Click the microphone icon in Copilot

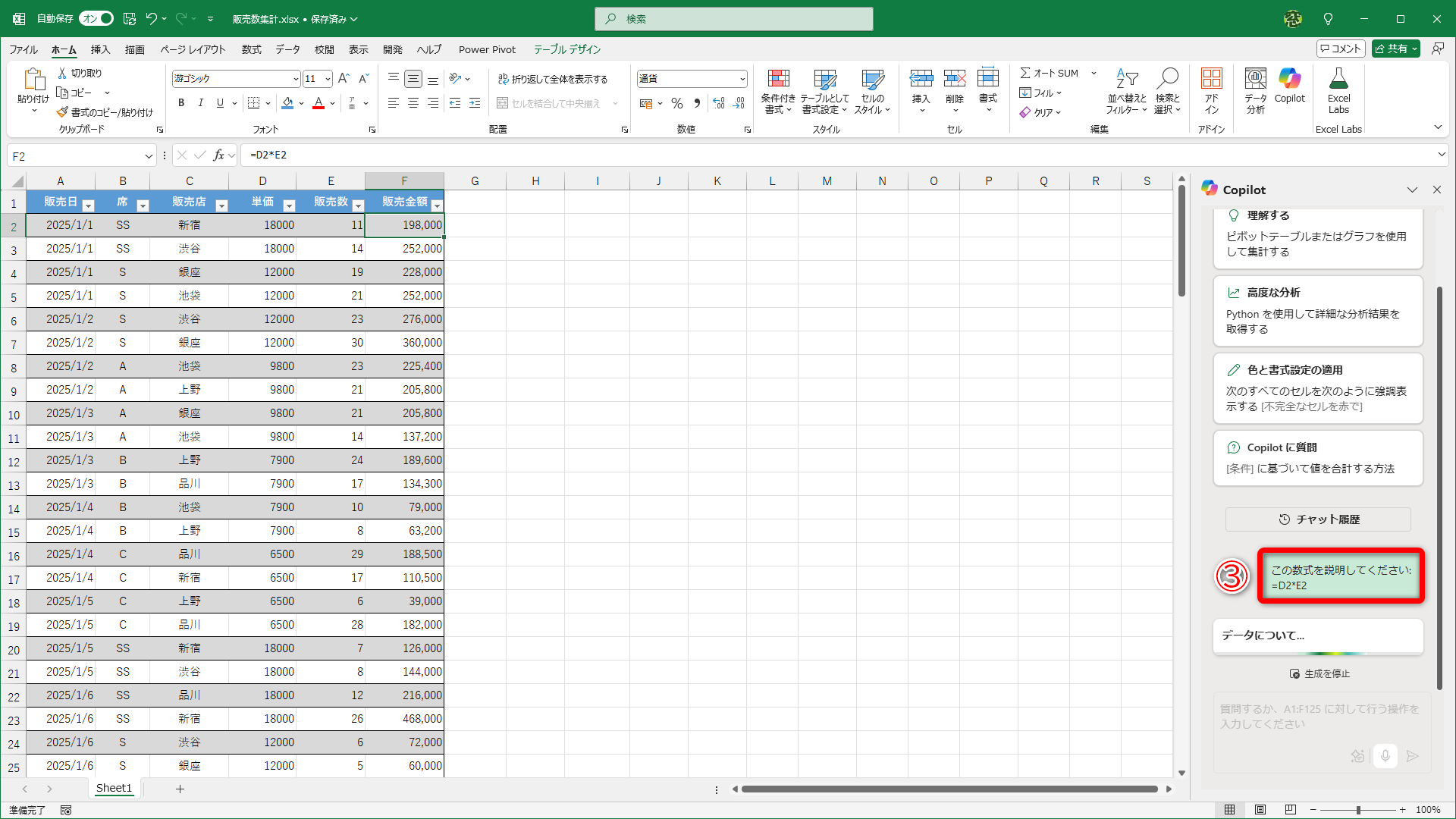click(x=1385, y=755)
